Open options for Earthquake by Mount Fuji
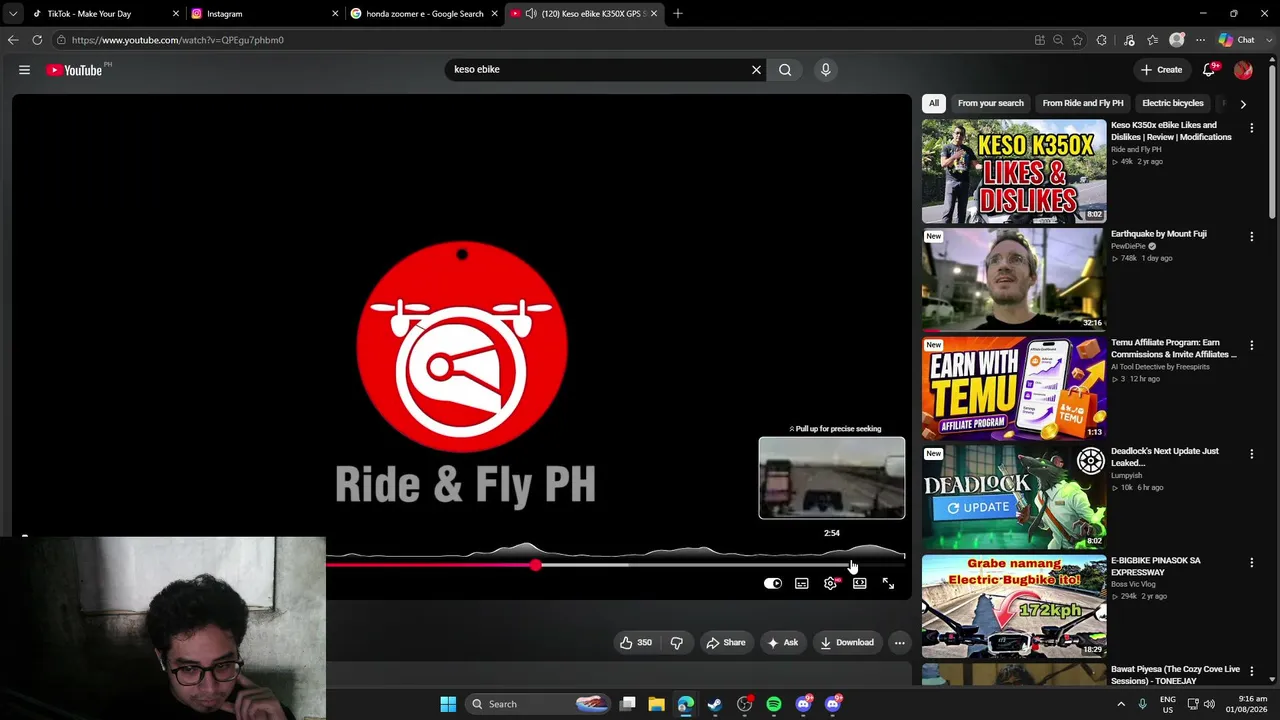Viewport: 1280px width, 720px height. (x=1251, y=237)
